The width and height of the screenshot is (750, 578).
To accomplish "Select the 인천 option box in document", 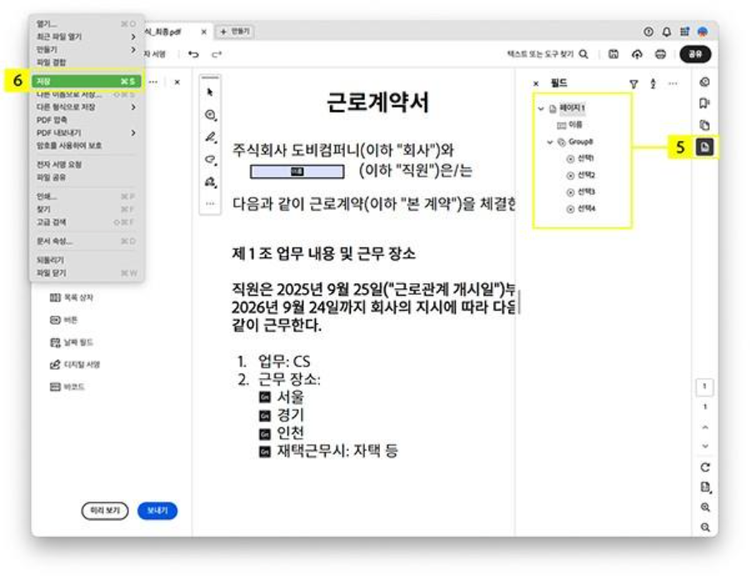I will [x=265, y=434].
